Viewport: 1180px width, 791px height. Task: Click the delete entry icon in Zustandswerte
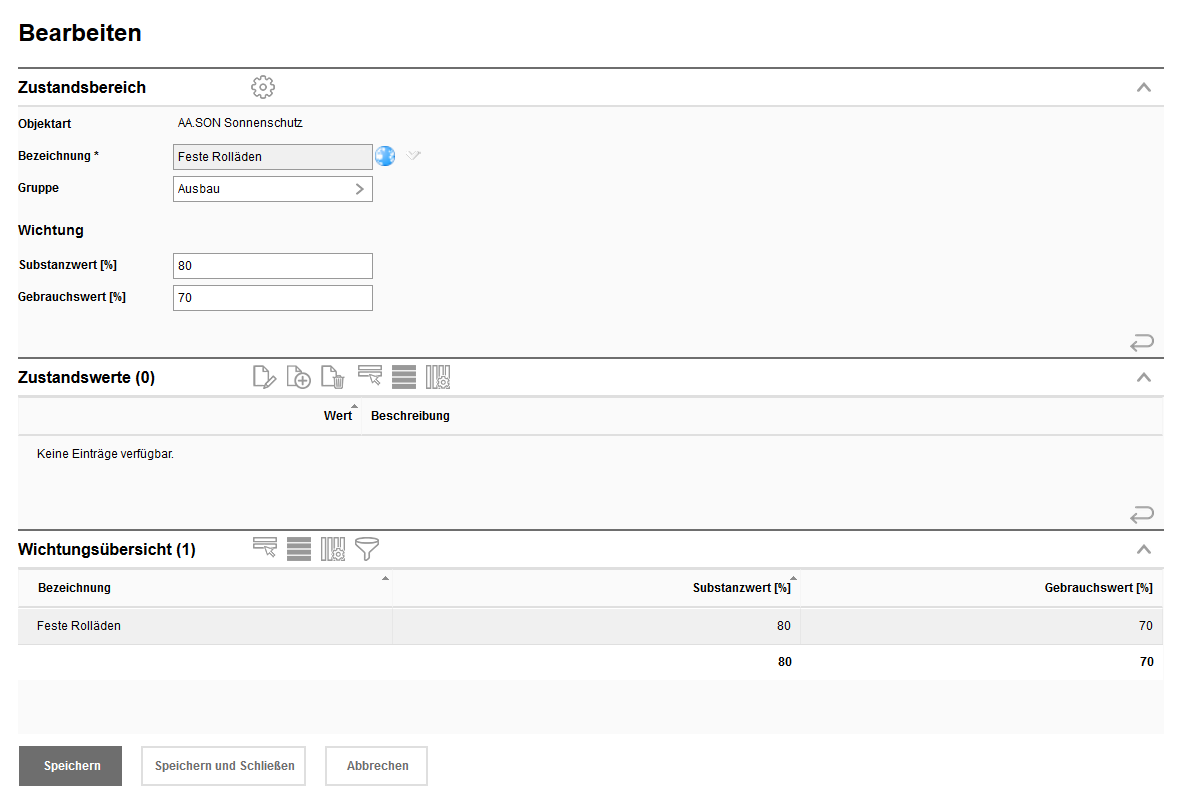click(333, 377)
